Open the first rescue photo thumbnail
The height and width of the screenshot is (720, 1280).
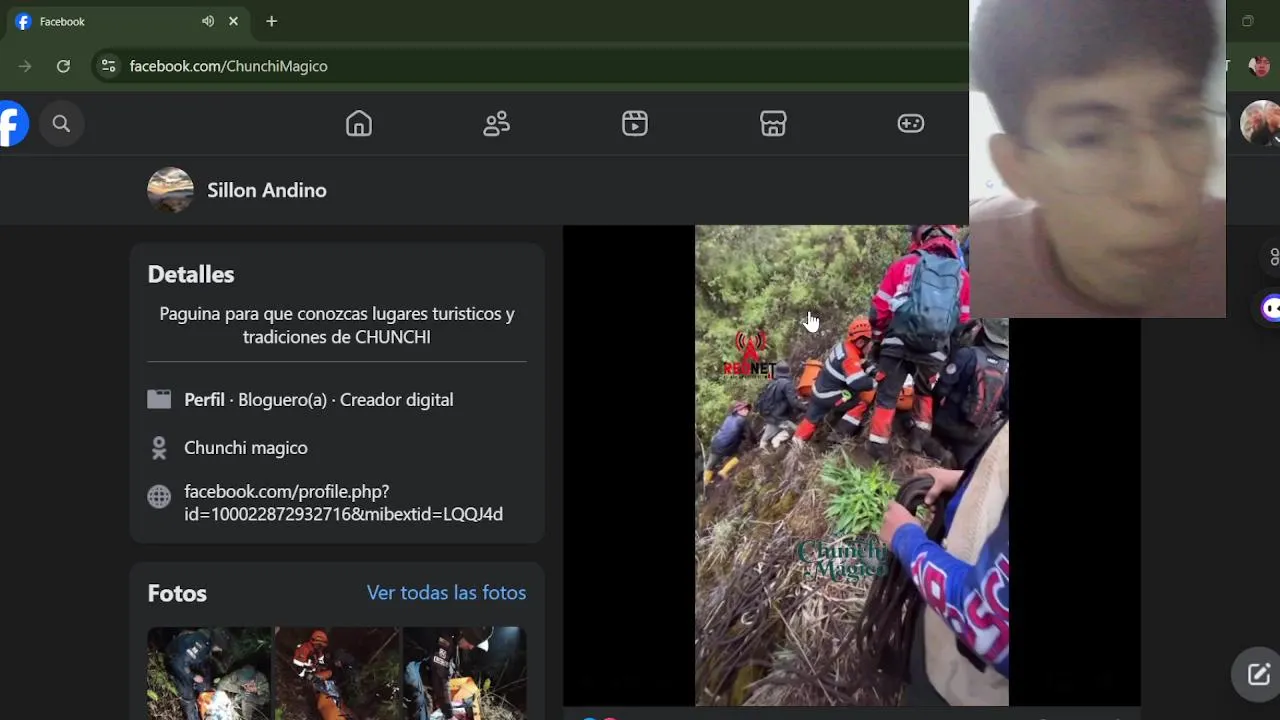(209, 673)
